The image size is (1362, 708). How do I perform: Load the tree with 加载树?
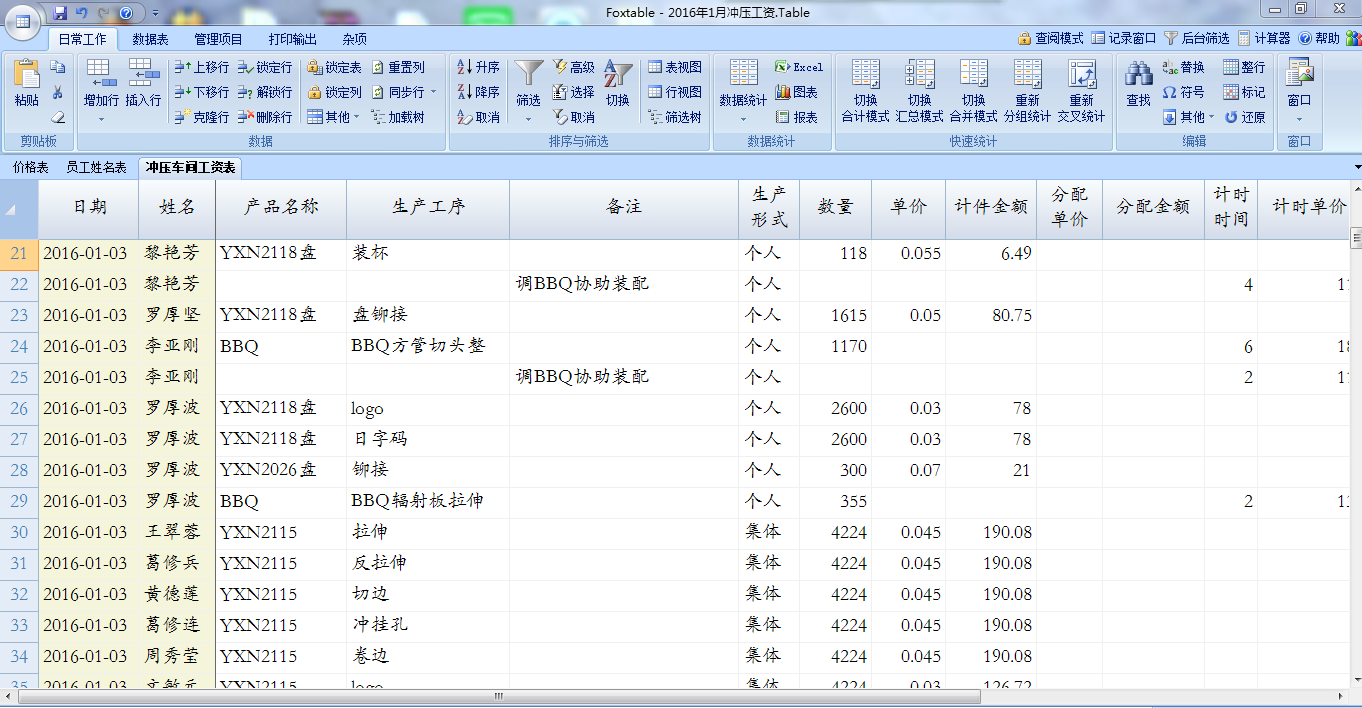click(398, 117)
